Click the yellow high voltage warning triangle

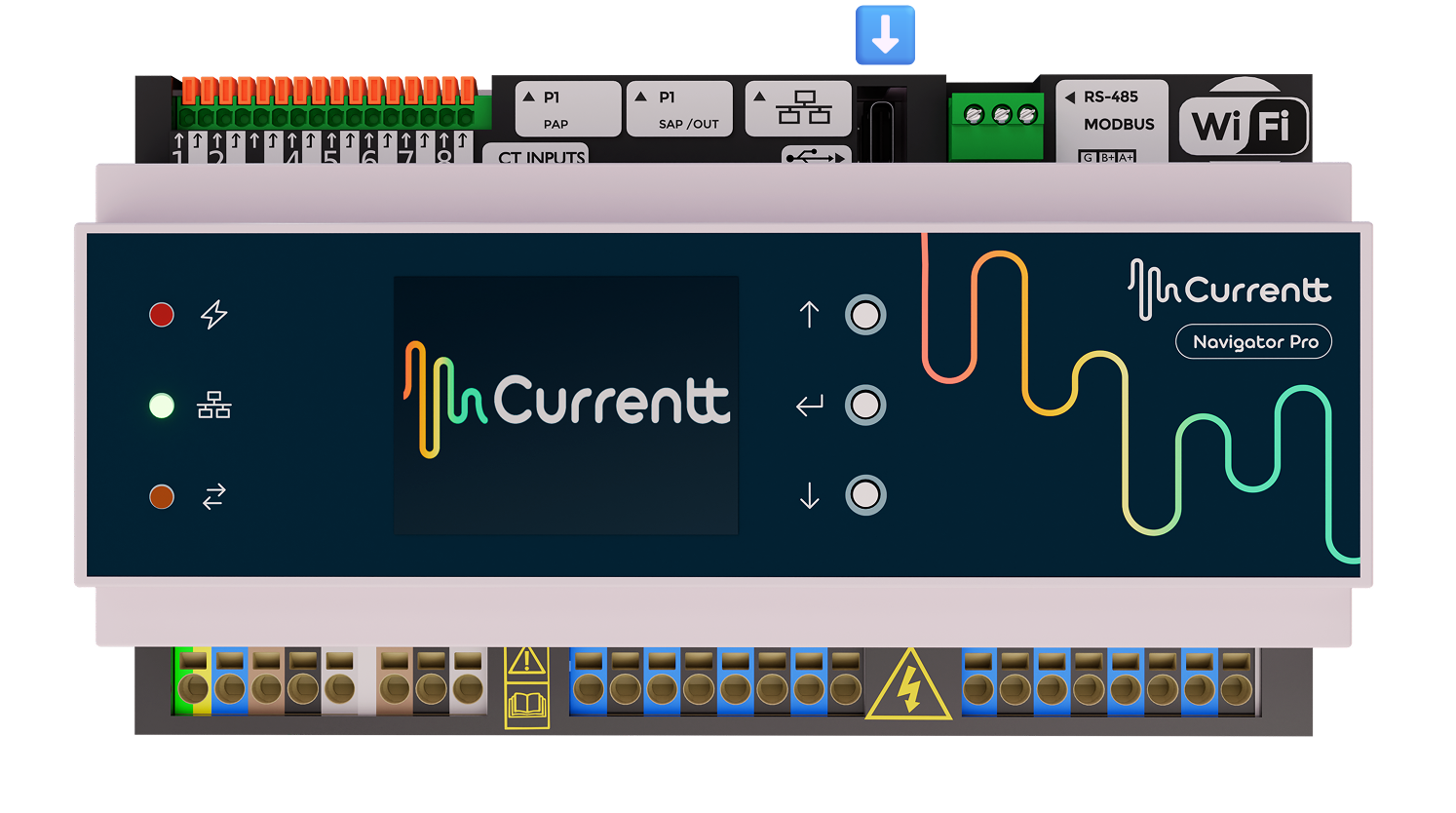pos(908,687)
